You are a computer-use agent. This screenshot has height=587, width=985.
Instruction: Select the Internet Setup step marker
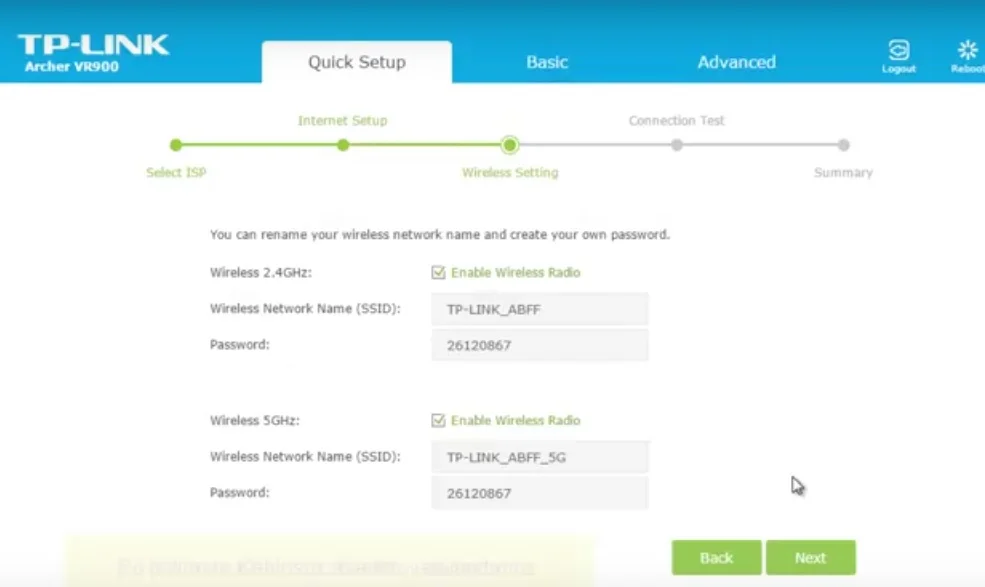(x=342, y=145)
